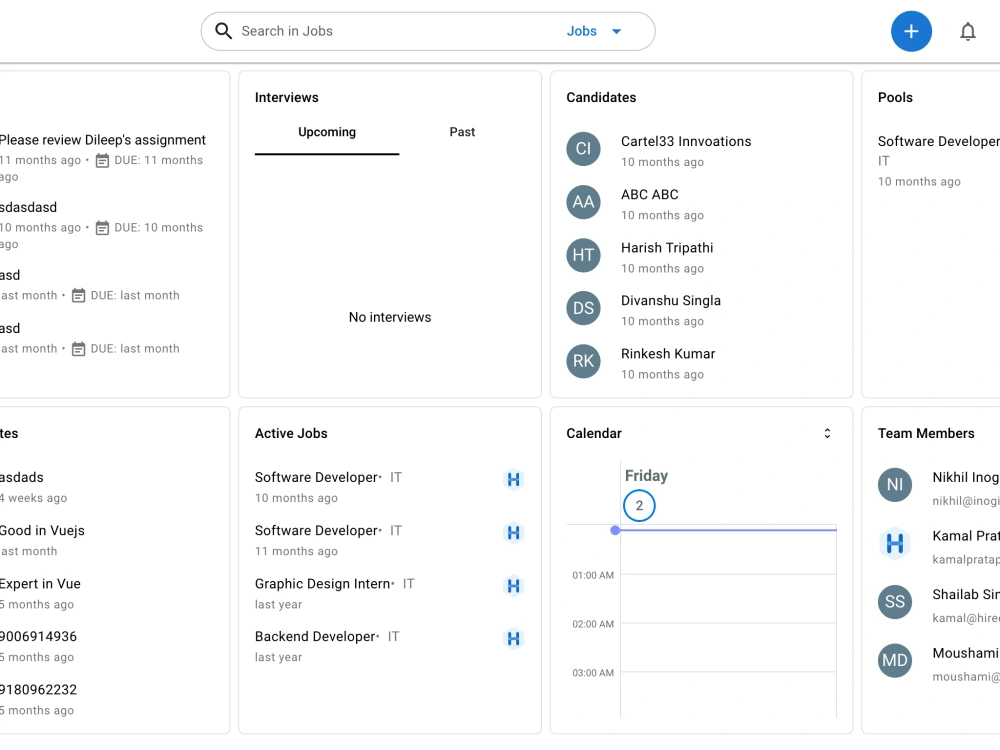
Task: Click the due-date calendar icon on Dileep's assignment
Action: 103,160
